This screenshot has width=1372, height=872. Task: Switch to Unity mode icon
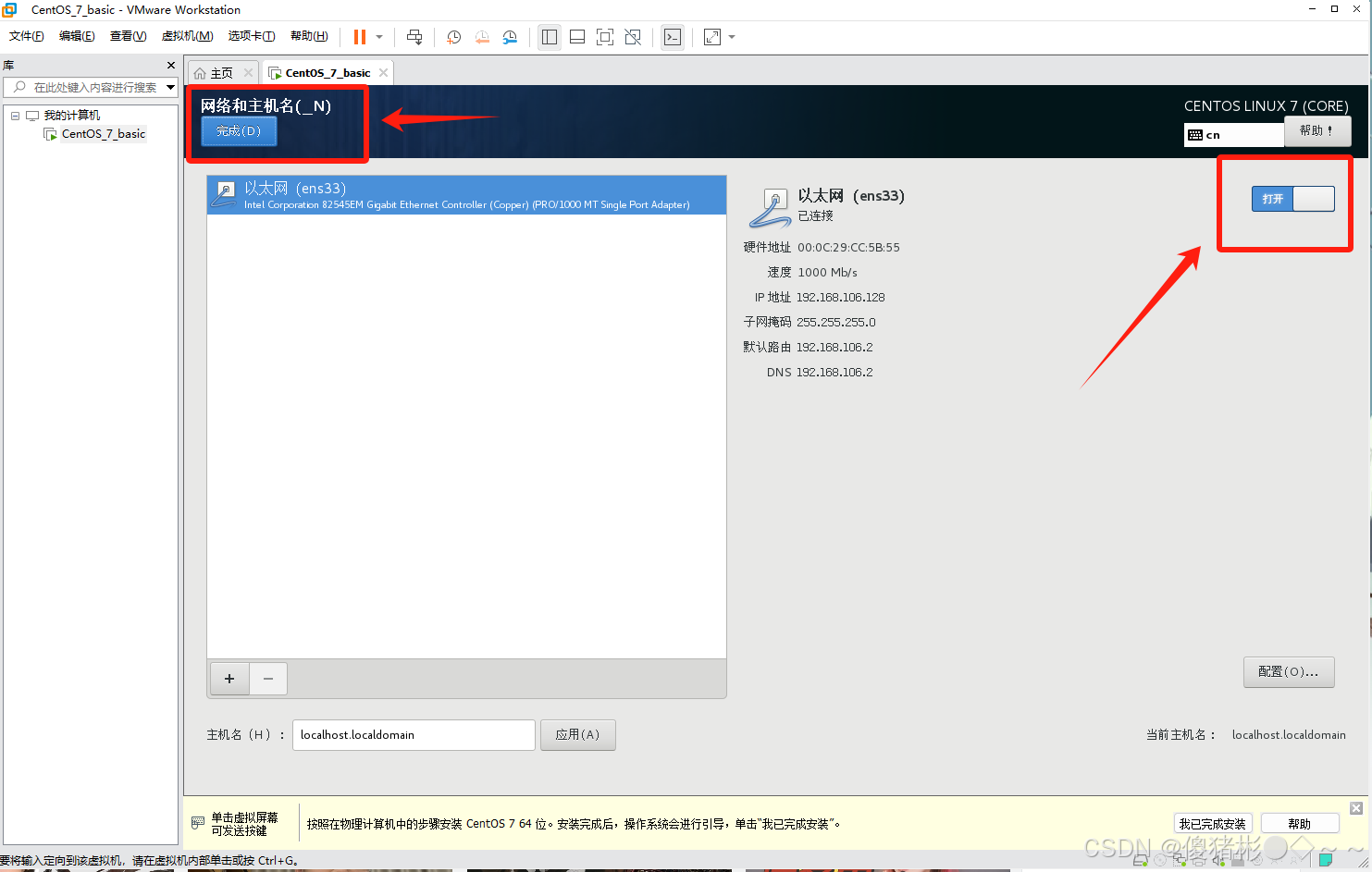click(633, 37)
